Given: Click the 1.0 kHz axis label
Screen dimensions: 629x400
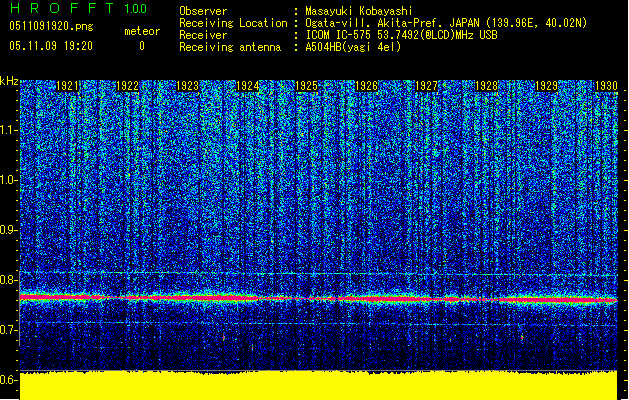Looking at the screenshot, I should (9, 180).
